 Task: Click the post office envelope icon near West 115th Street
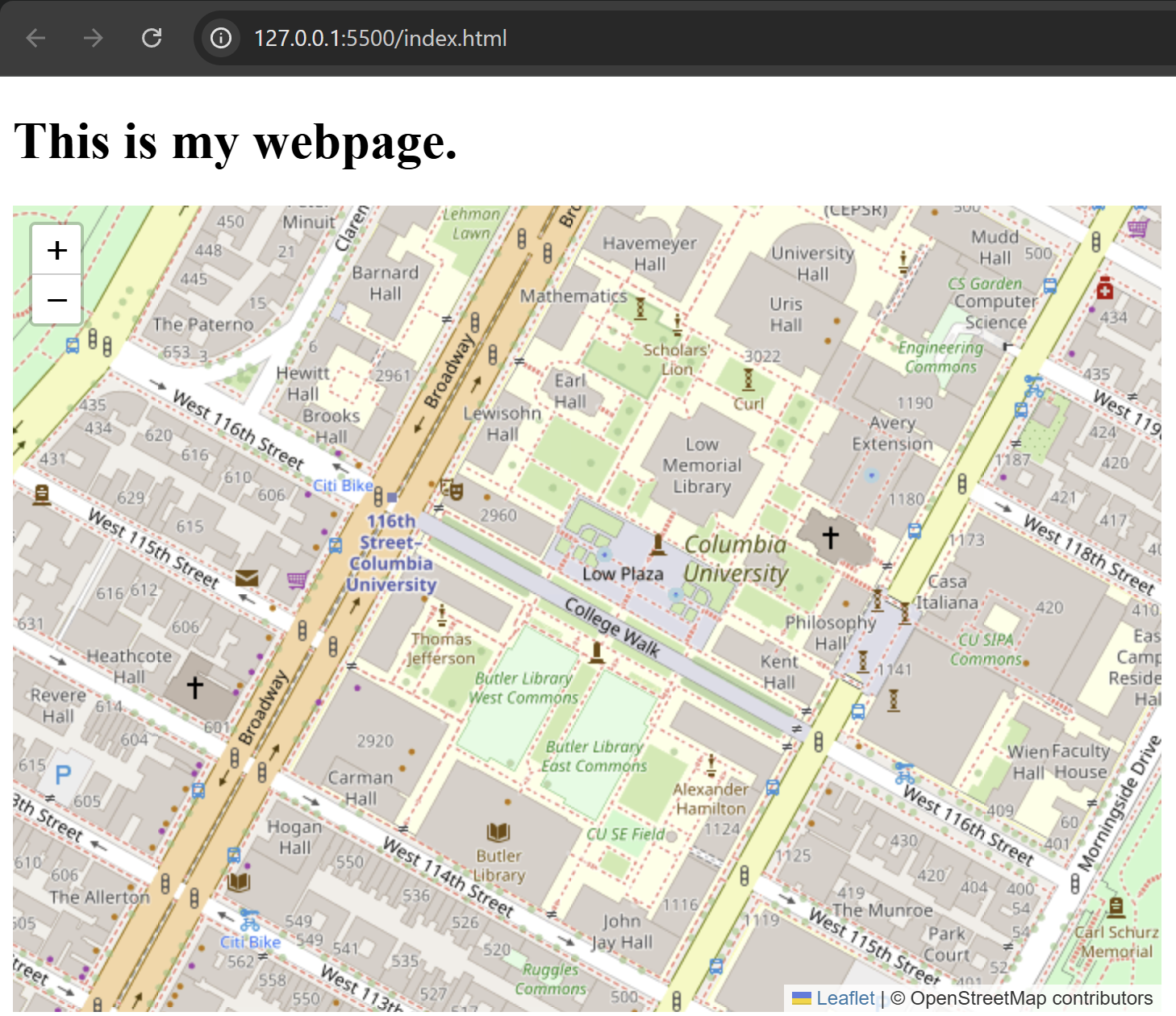pyautogui.click(x=247, y=577)
